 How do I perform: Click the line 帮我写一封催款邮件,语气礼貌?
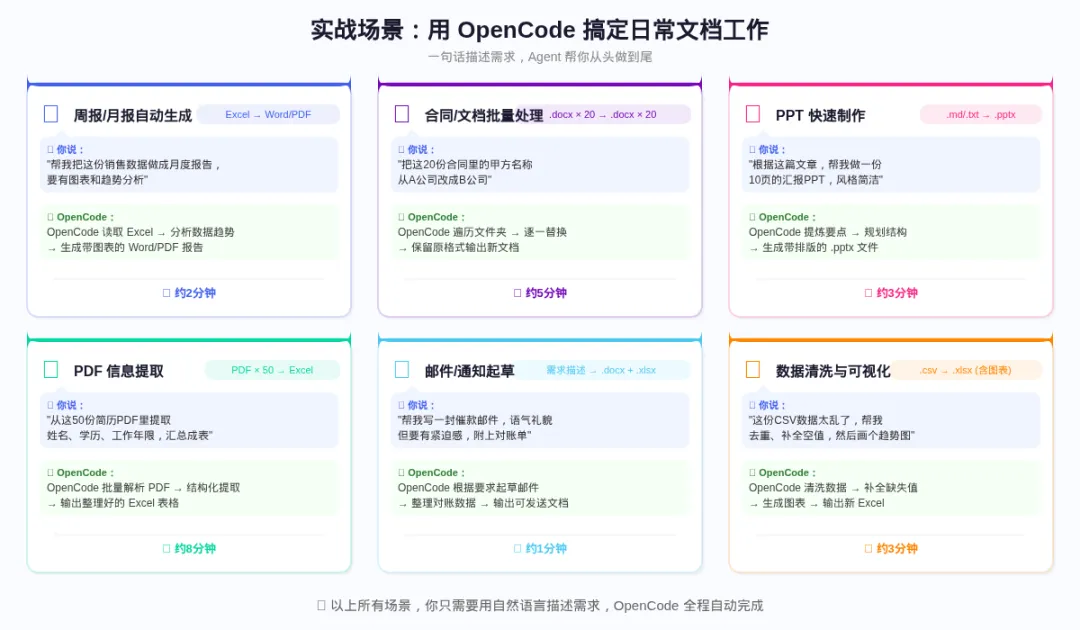(x=475, y=420)
